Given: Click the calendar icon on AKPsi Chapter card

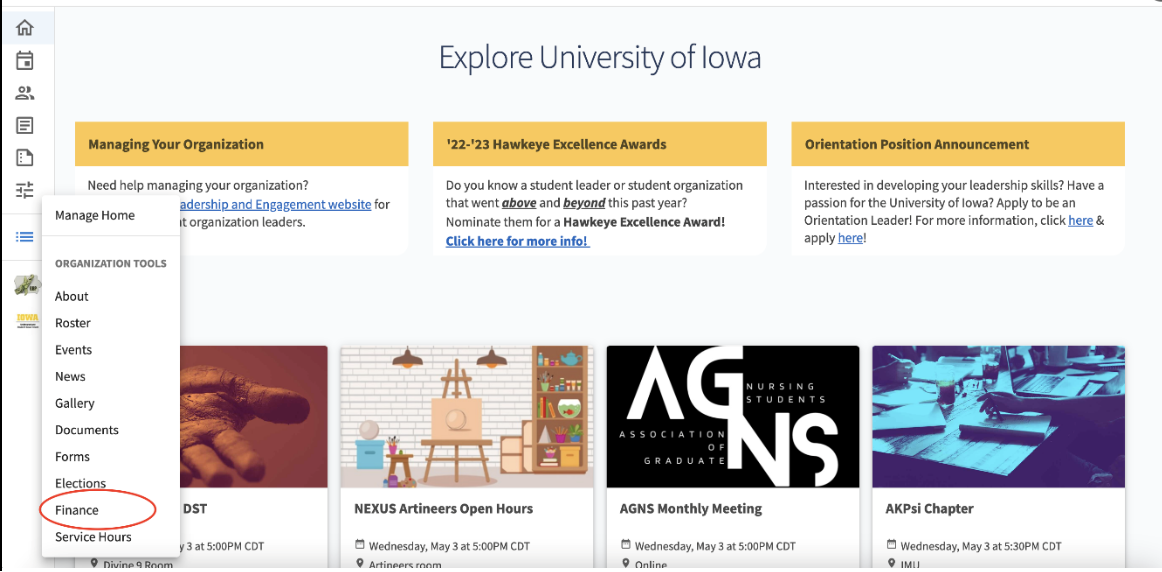Looking at the screenshot, I should point(892,547).
